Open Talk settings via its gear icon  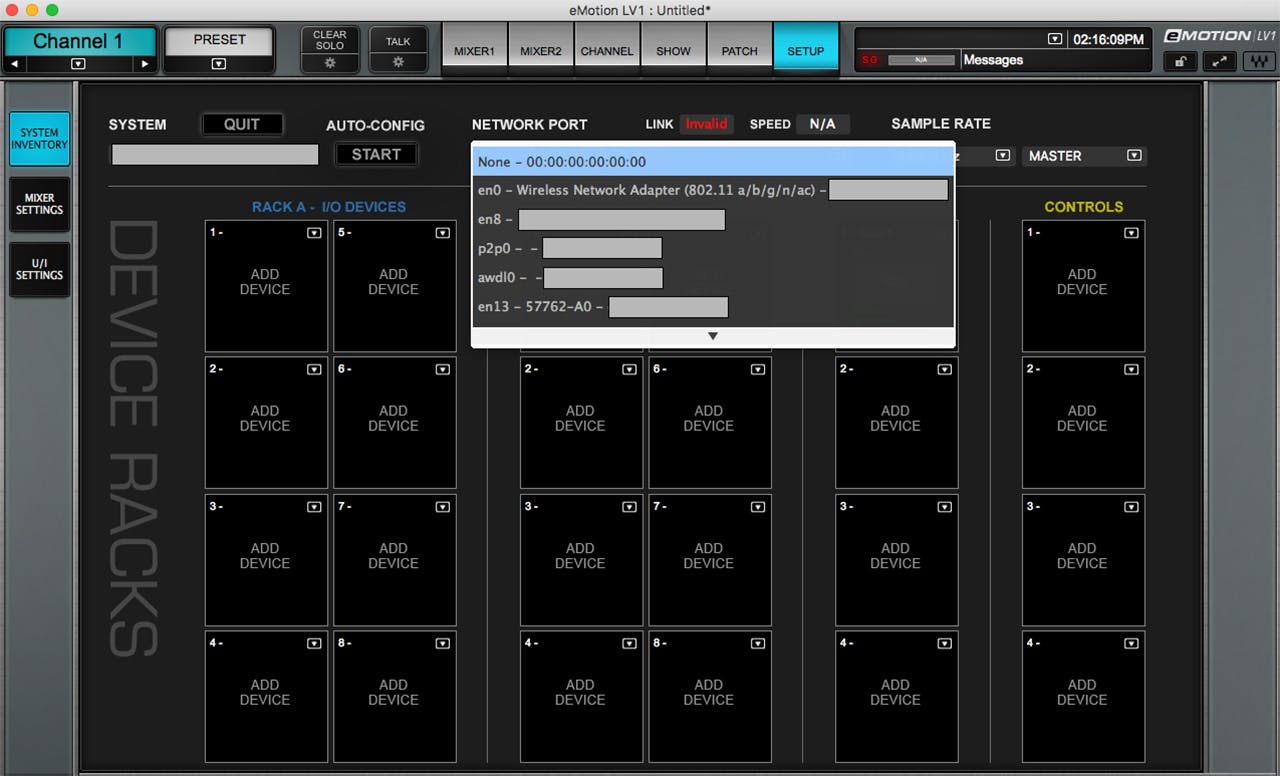coord(398,62)
